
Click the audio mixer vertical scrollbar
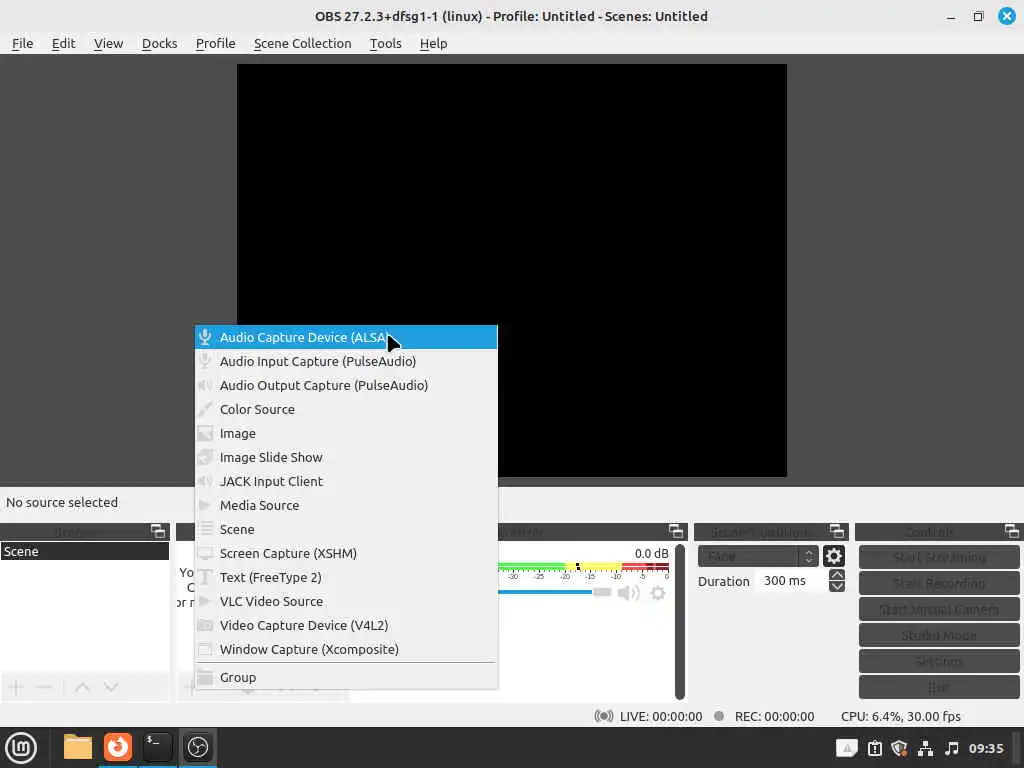pyautogui.click(x=680, y=621)
